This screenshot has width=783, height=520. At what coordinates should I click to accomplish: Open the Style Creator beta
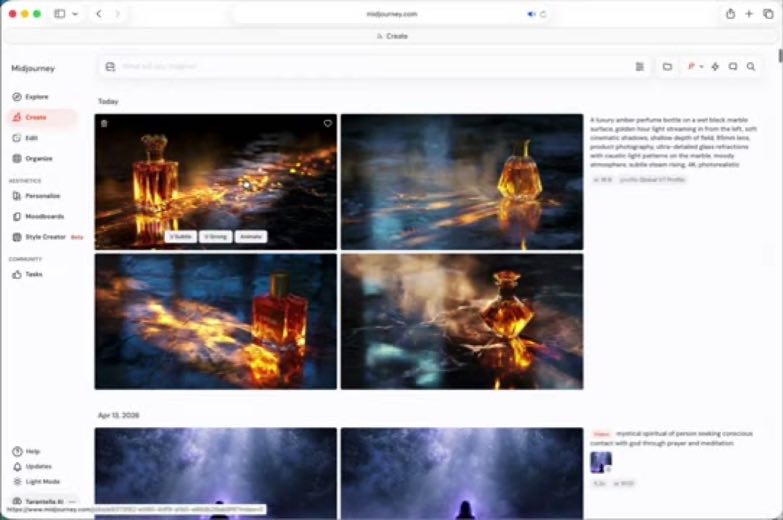pos(47,237)
